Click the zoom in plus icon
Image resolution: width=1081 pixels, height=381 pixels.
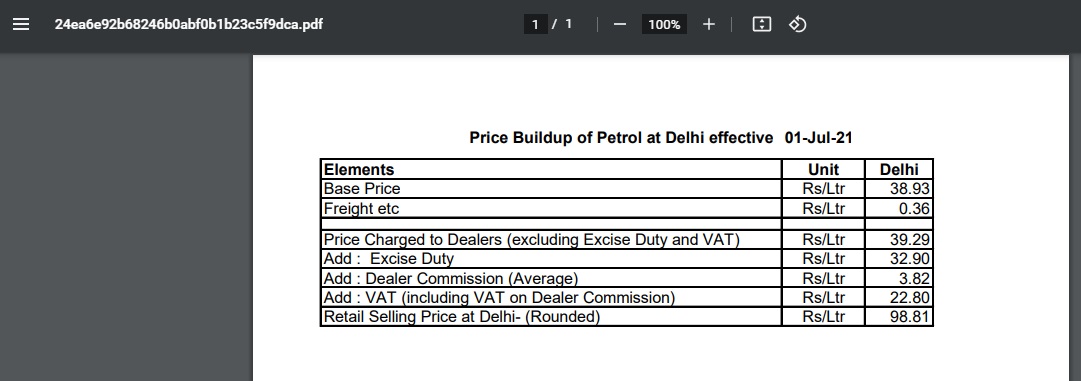pos(709,24)
